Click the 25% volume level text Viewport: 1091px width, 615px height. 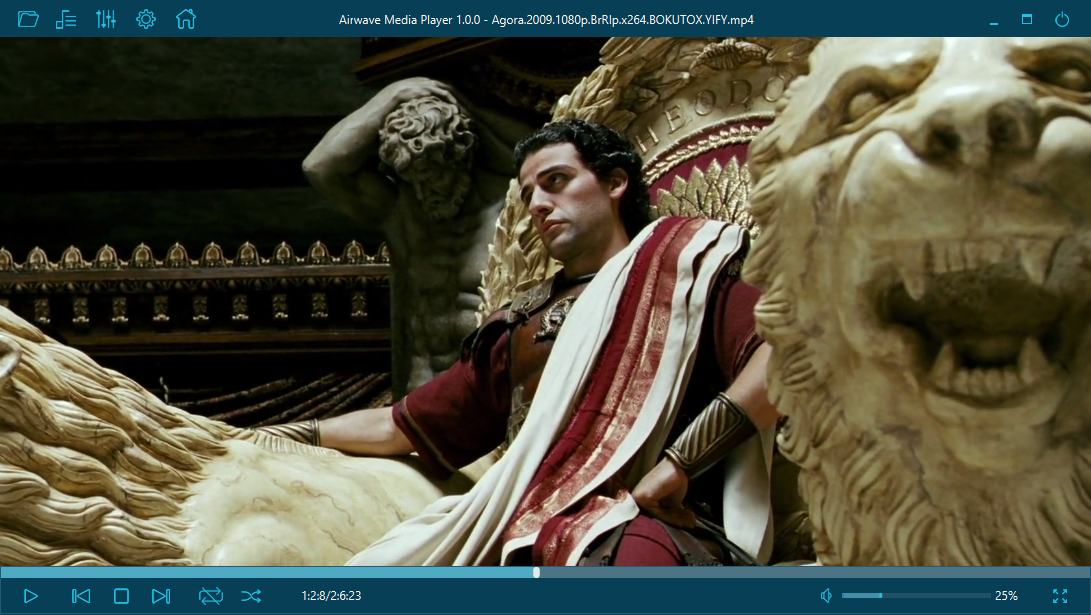[x=1006, y=596]
